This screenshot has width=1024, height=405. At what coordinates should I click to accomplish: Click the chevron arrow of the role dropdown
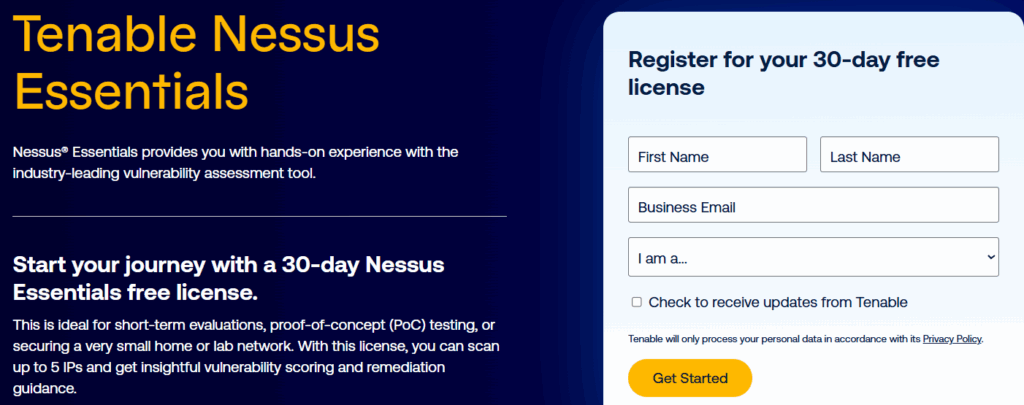coord(991,257)
